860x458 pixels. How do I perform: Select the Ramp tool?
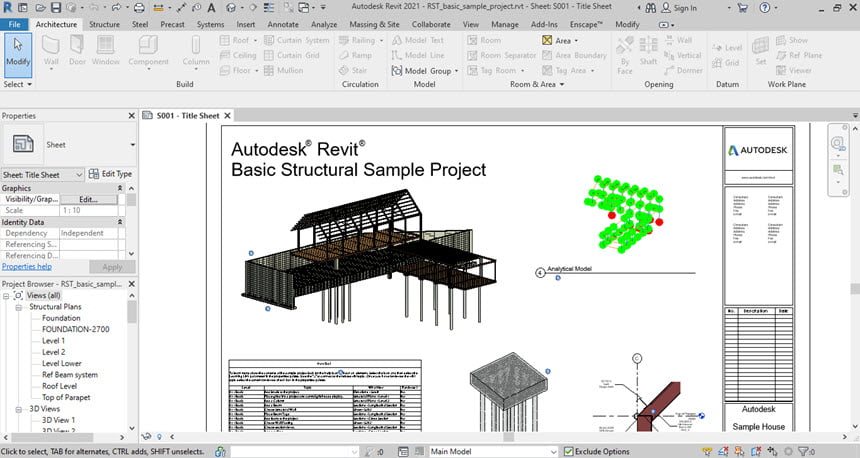[355, 55]
